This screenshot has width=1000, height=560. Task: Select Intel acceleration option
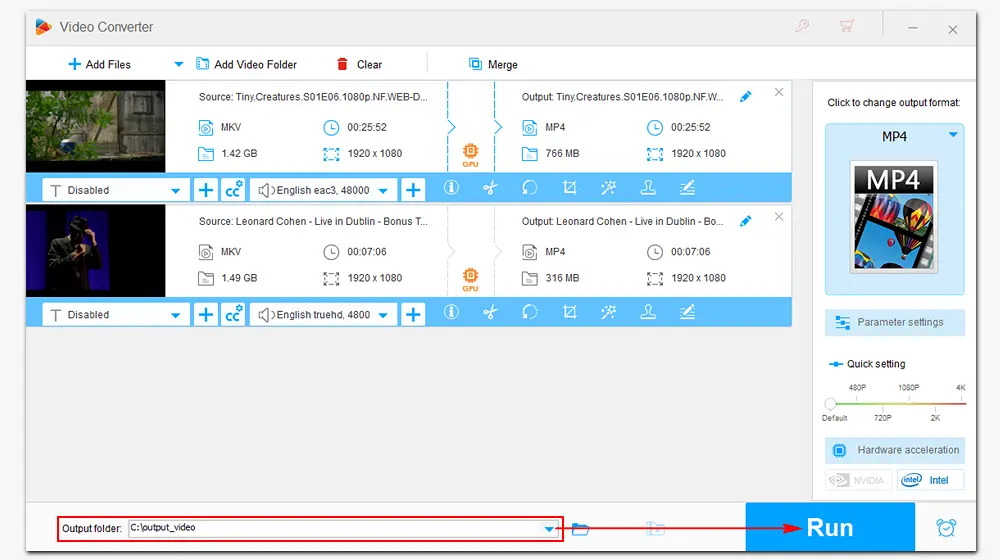click(930, 480)
